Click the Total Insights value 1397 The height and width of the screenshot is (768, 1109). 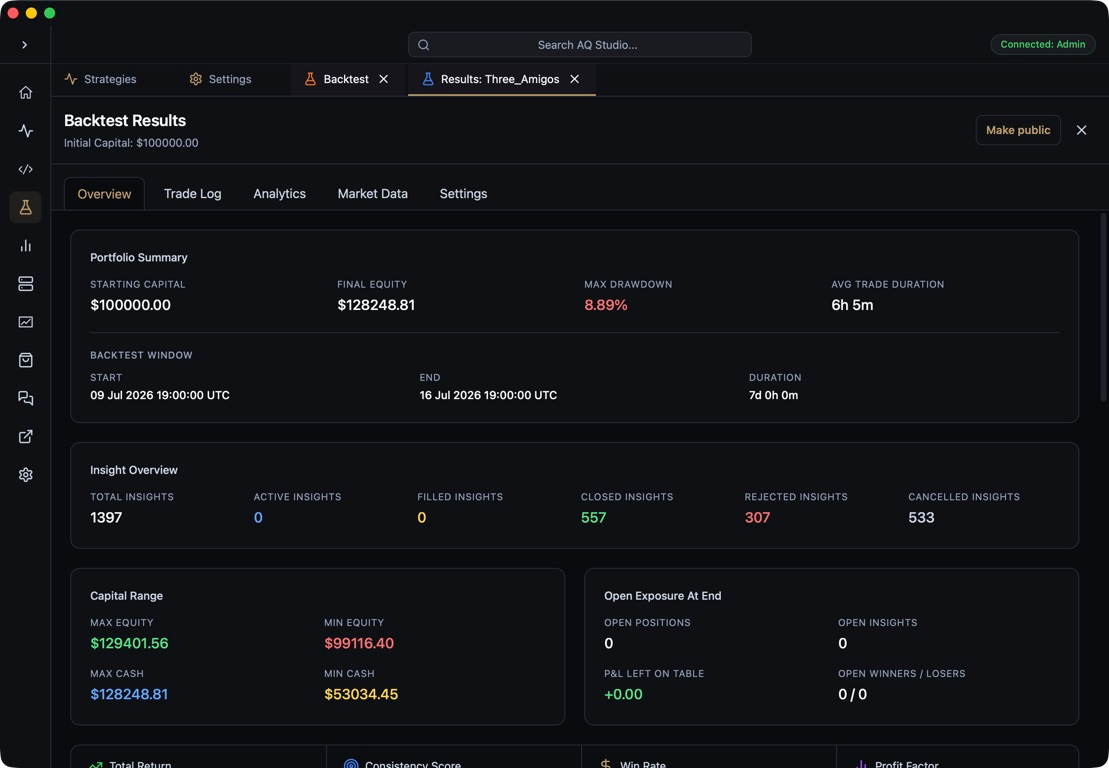point(106,518)
